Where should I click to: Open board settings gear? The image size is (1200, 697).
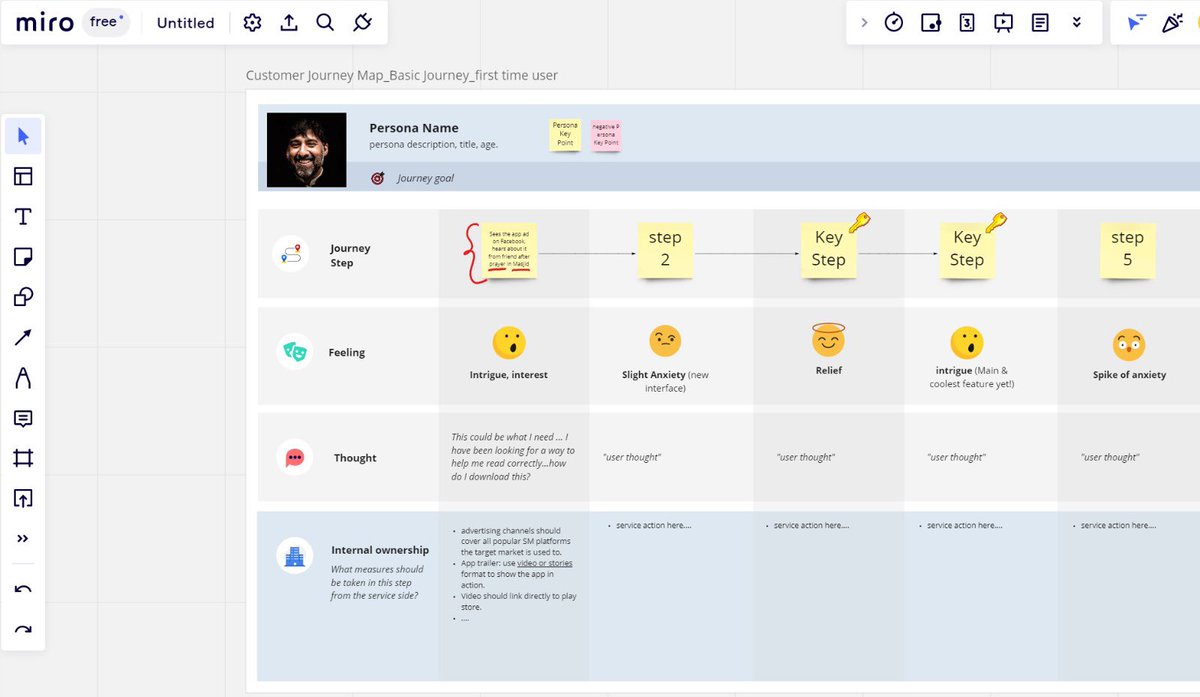[252, 22]
